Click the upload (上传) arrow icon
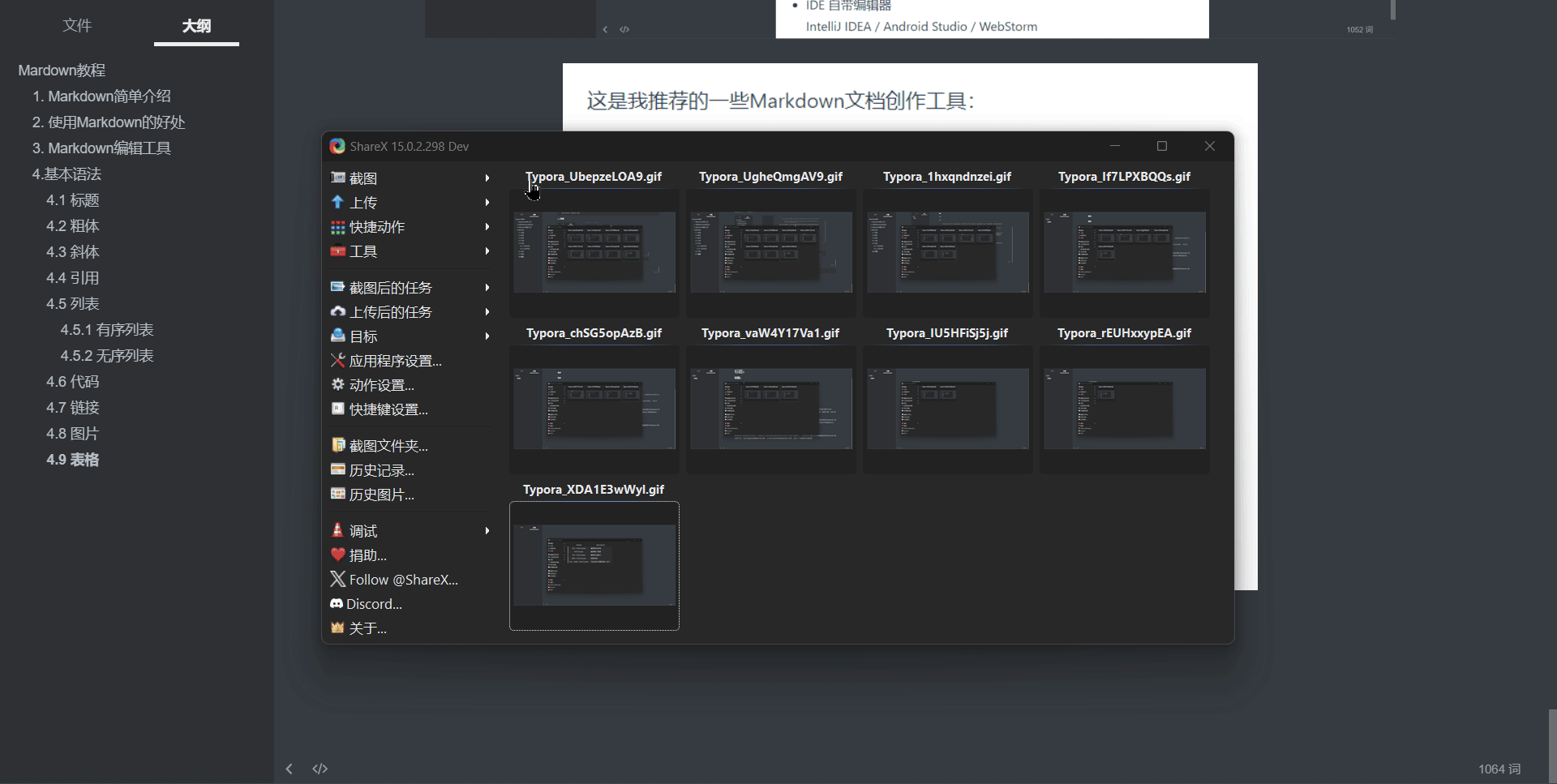1557x784 pixels. (x=338, y=202)
